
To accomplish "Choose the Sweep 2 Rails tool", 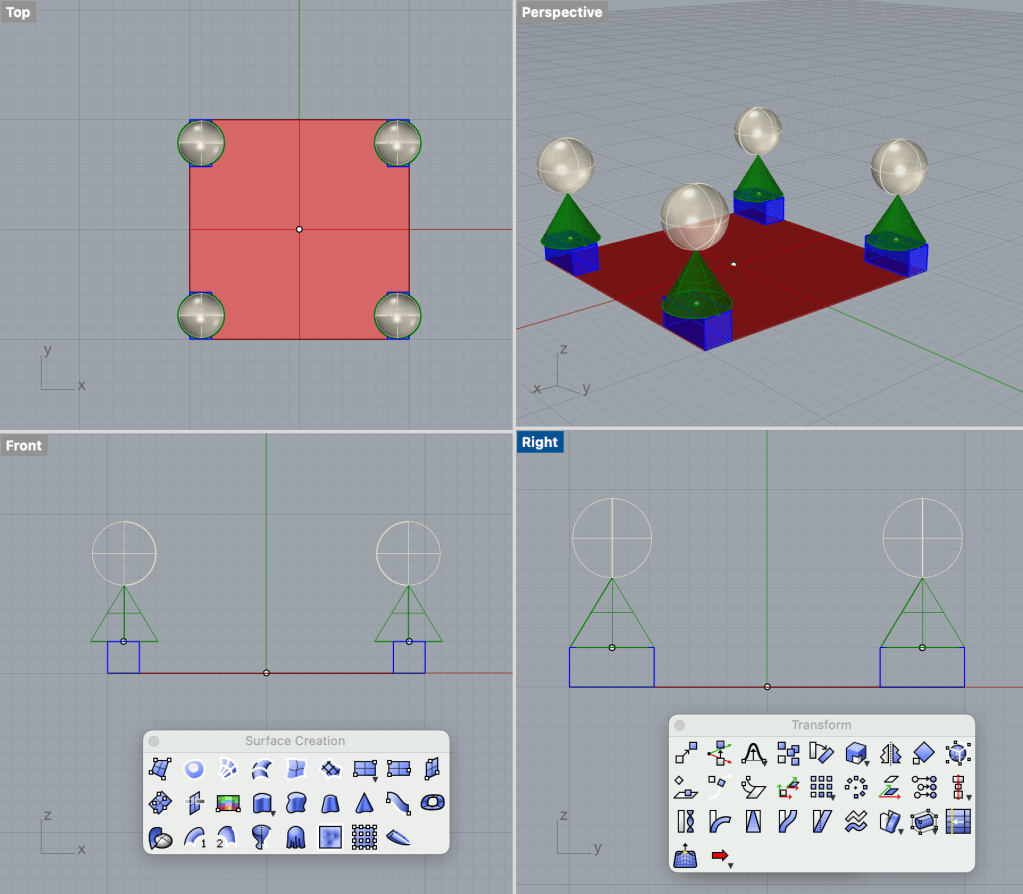I will coord(228,837).
